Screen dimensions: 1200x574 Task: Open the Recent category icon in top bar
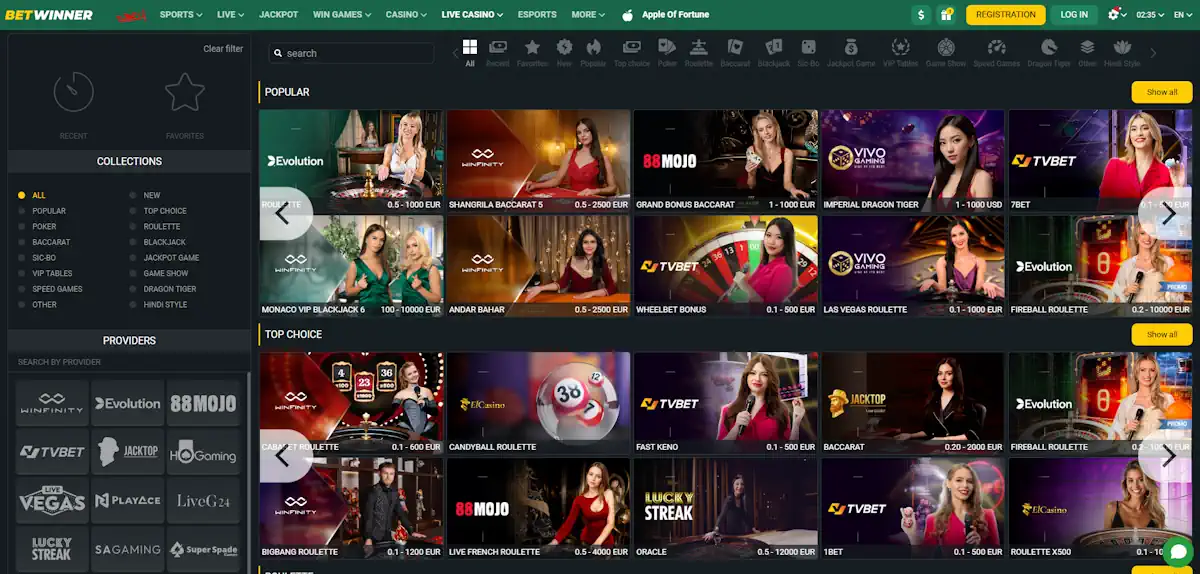(x=497, y=47)
